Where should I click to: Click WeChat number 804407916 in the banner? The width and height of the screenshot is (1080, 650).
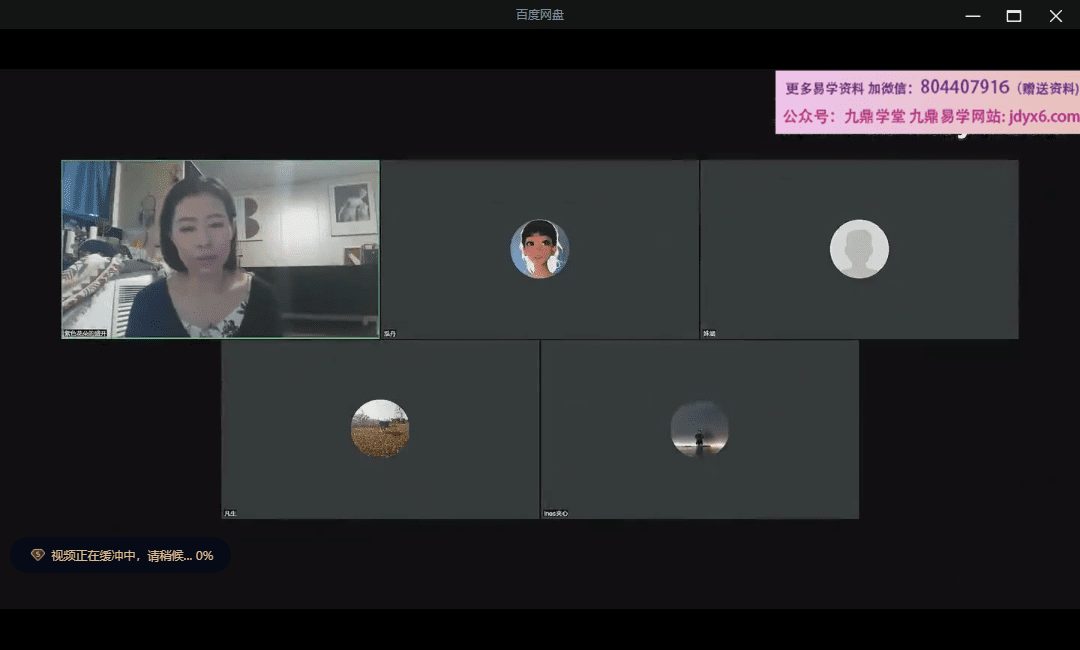point(964,88)
